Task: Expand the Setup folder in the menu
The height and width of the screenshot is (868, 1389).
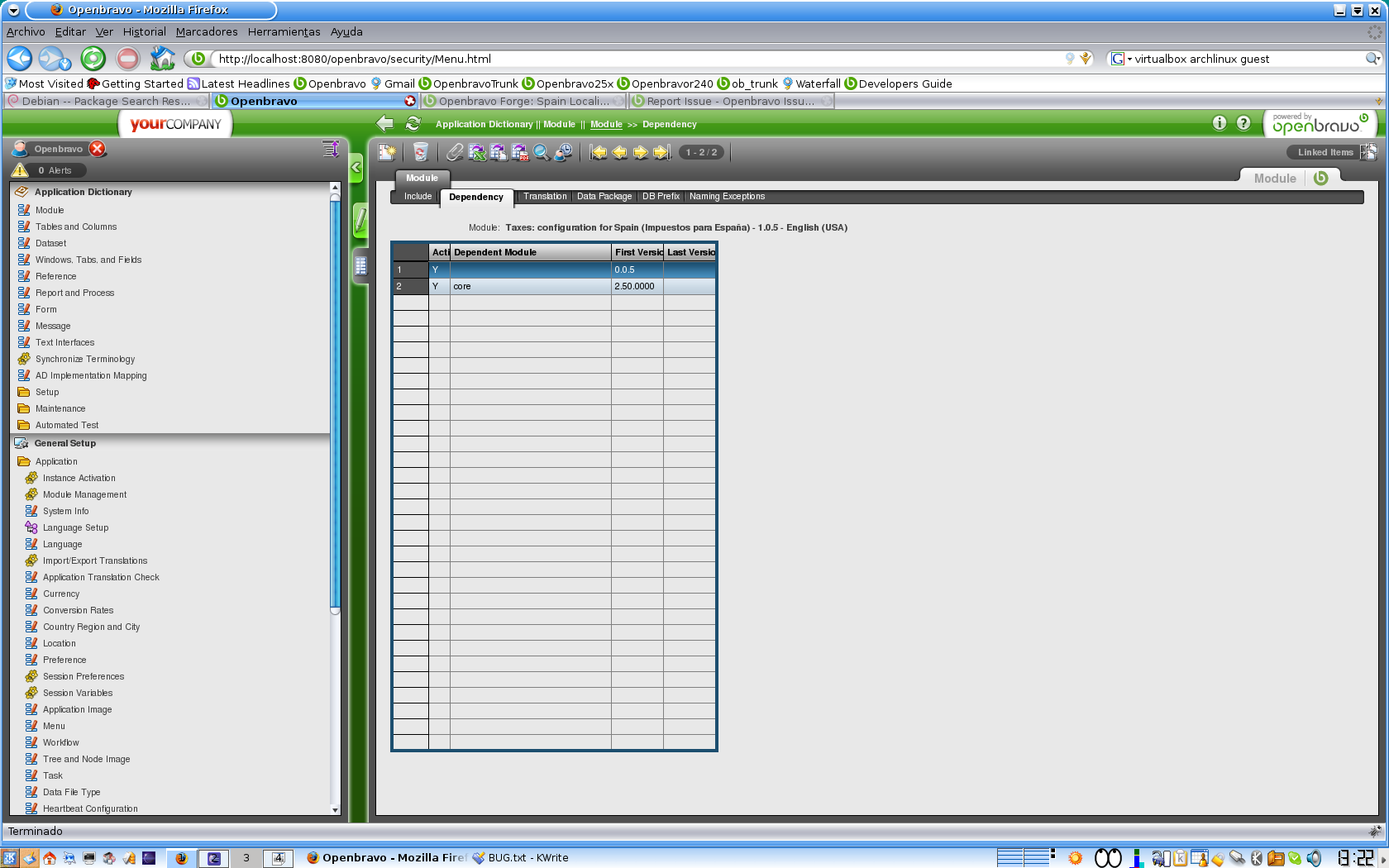Action: [47, 392]
